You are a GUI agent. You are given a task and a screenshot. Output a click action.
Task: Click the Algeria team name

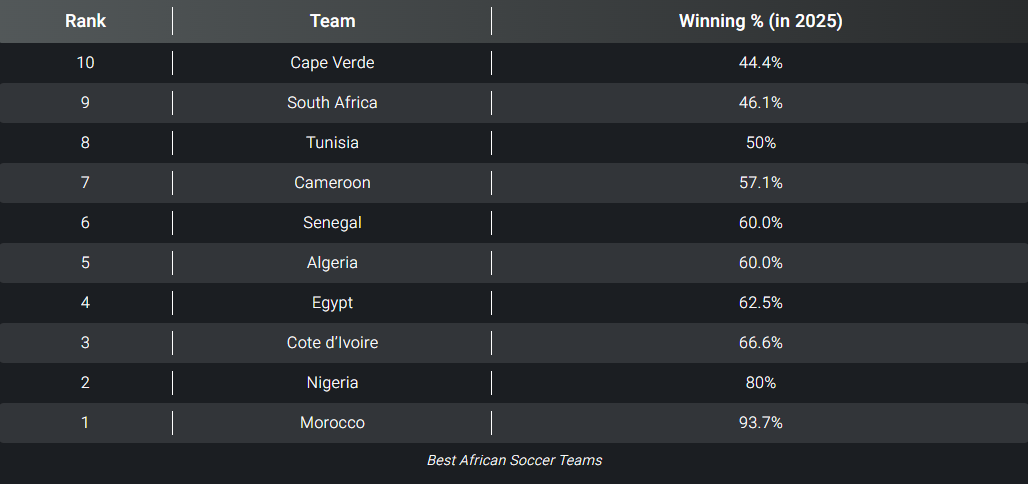332,263
